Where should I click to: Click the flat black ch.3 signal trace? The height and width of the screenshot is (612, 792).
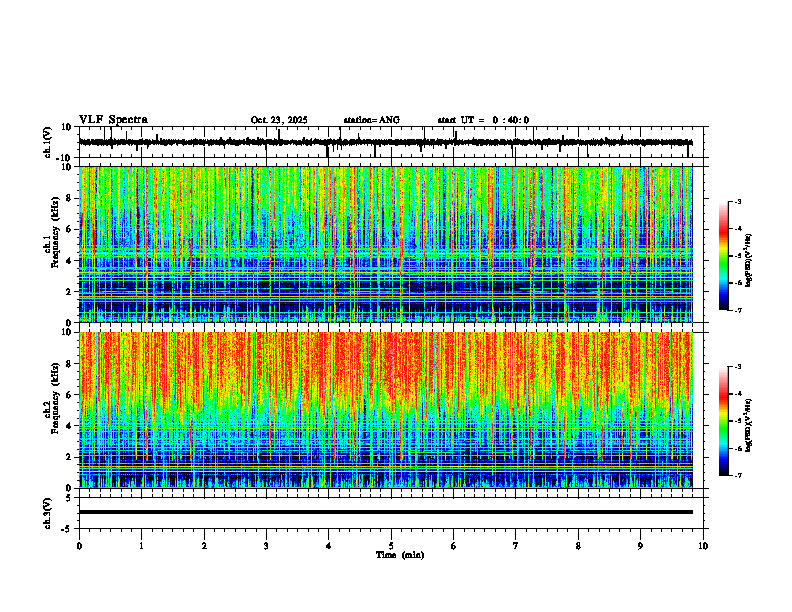pyautogui.click(x=385, y=512)
